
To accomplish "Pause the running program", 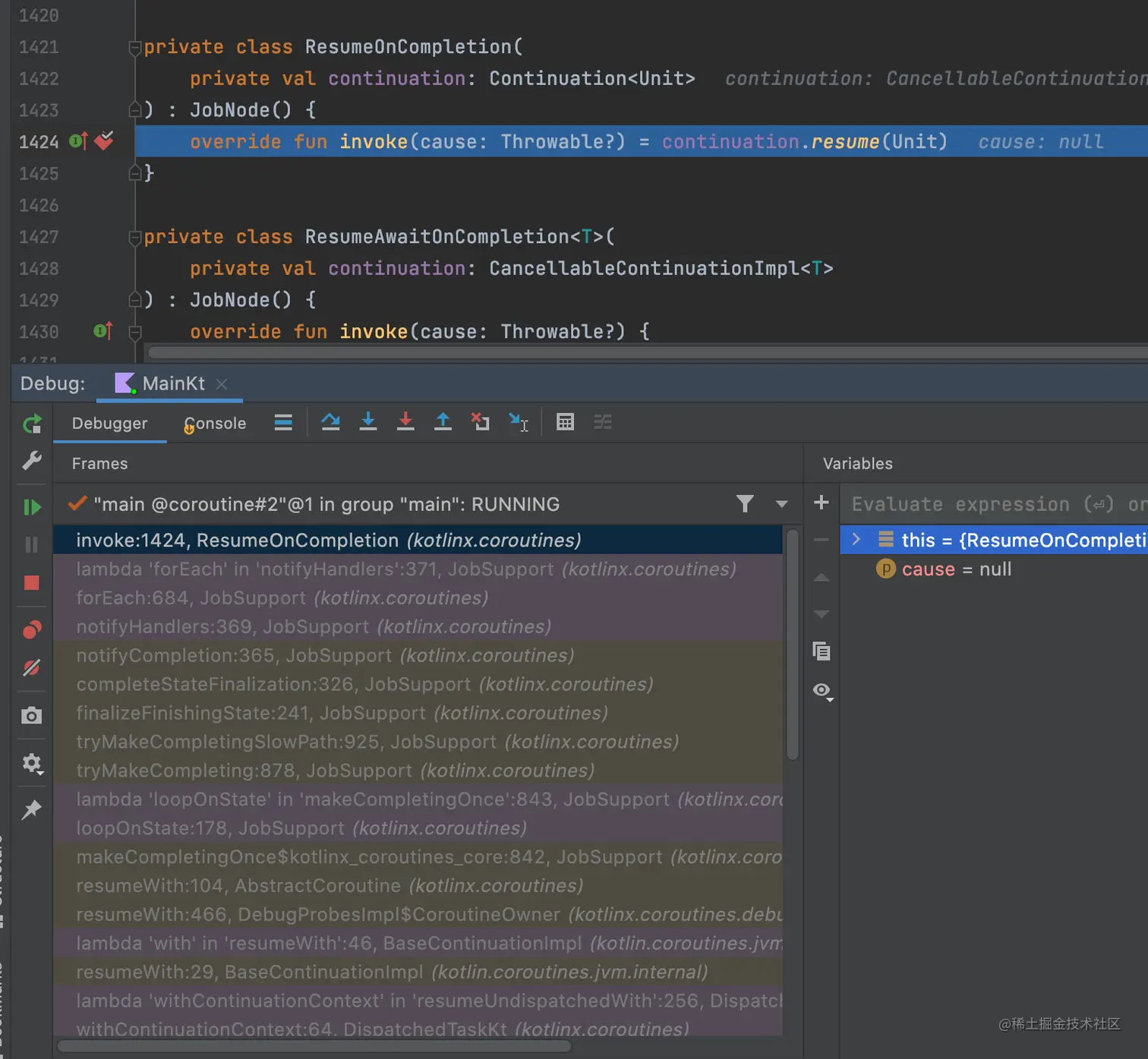I will 32,545.
